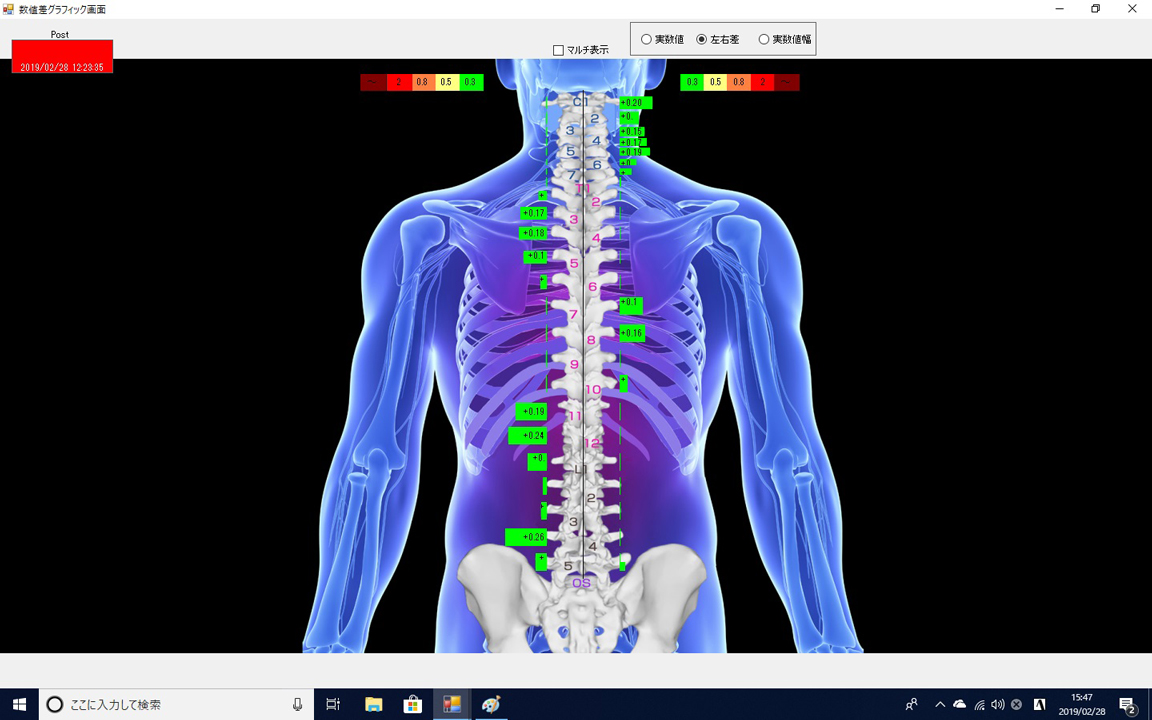Click the right legend red 2 swatch
Image resolution: width=1152 pixels, height=720 pixels.
pos(763,82)
